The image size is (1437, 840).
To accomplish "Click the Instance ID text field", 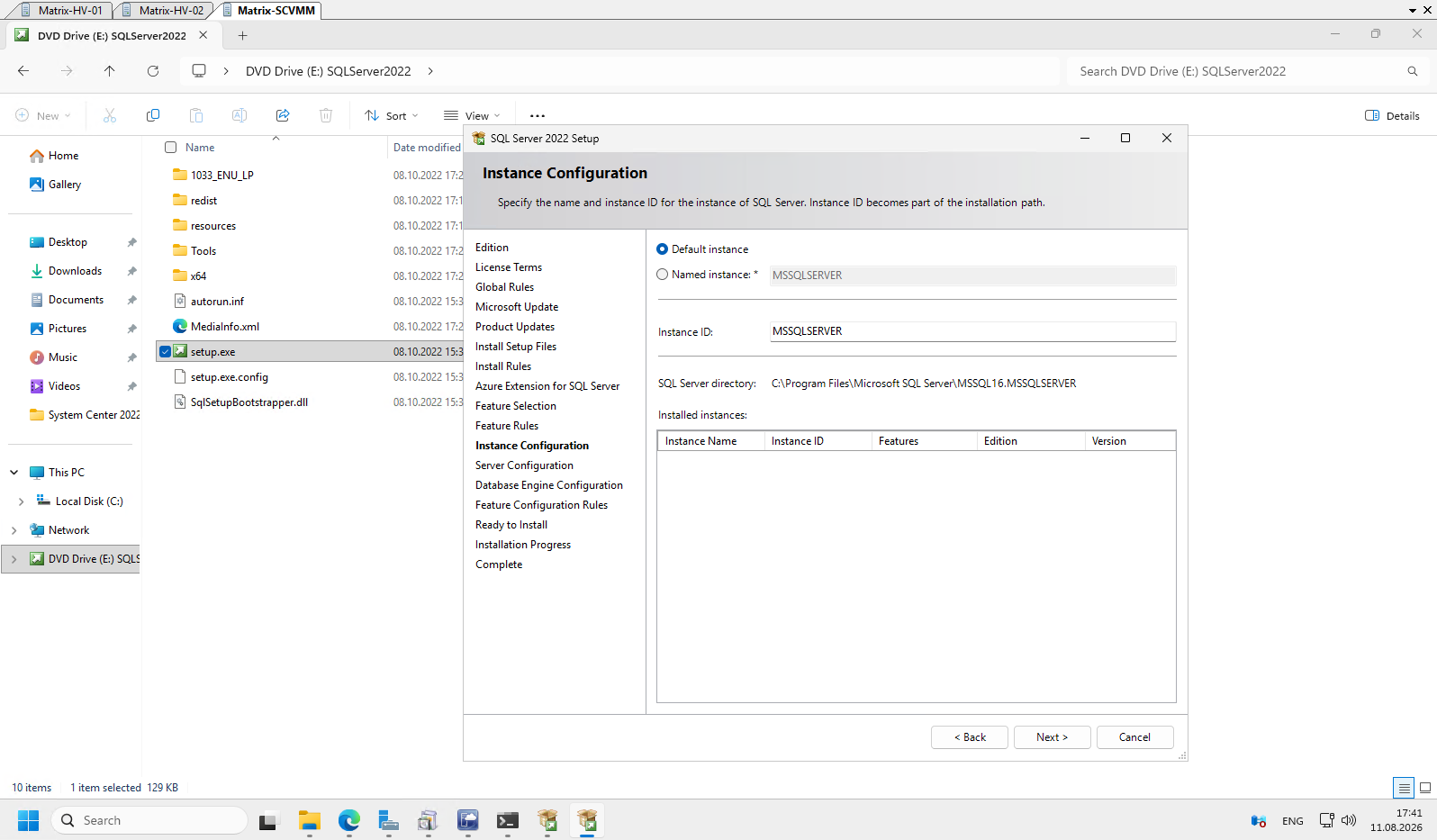I will [x=972, y=331].
